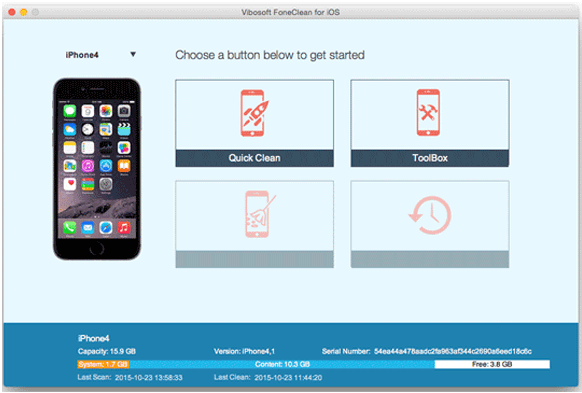Click the blue Content 10.3 GB segment
Screen dimensions: 582x393
(282, 364)
